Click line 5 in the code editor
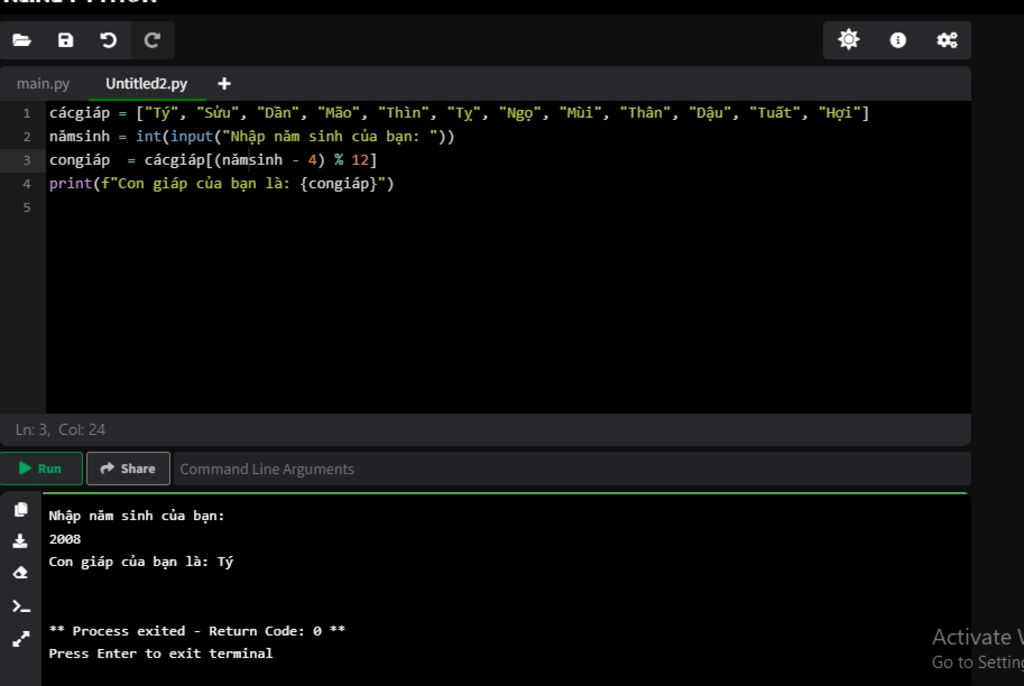Screen dimensions: 1024x686 300,207
